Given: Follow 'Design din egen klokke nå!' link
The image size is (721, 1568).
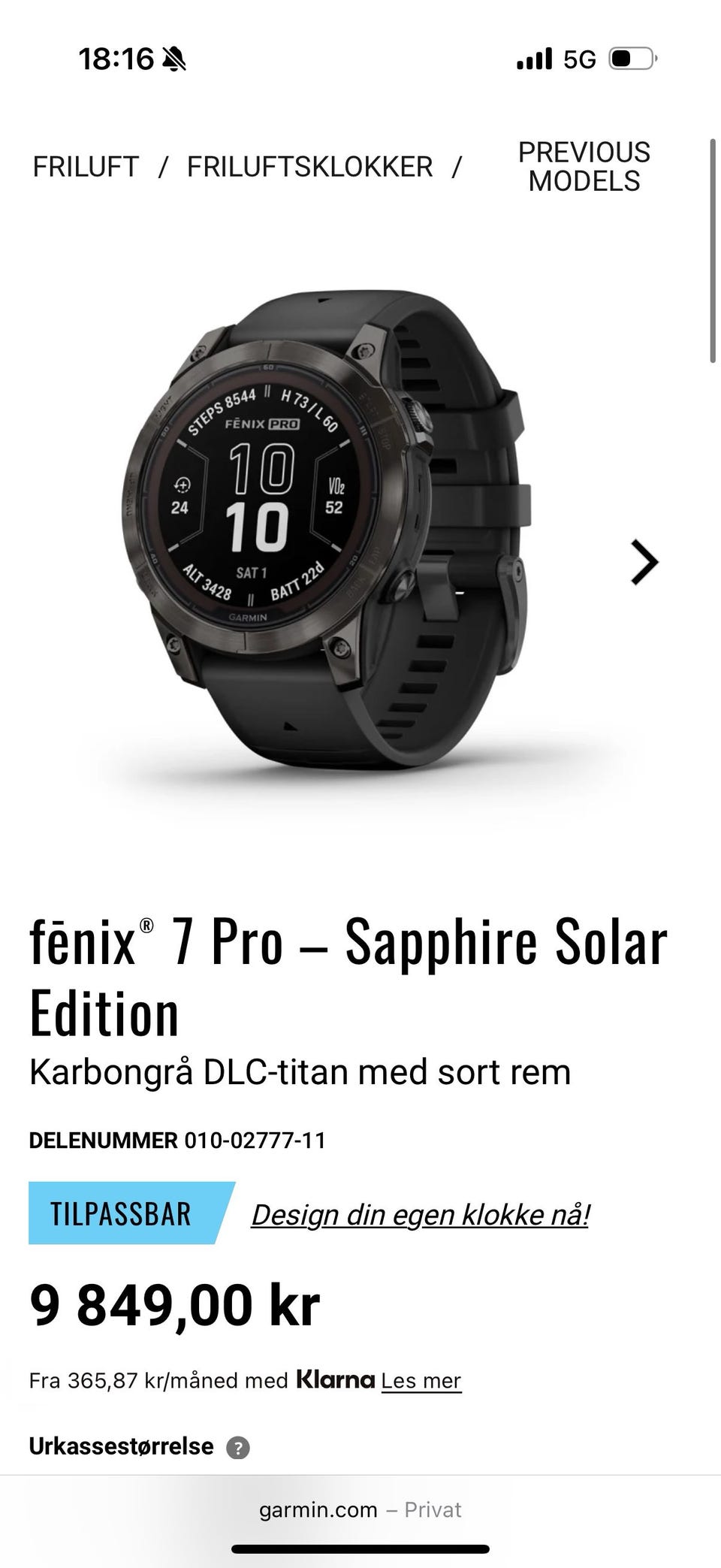Looking at the screenshot, I should 421,1214.
